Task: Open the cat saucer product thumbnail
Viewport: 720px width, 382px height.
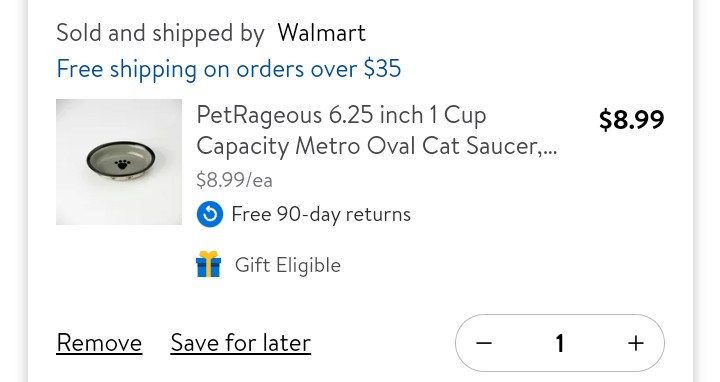Action: pos(119,162)
